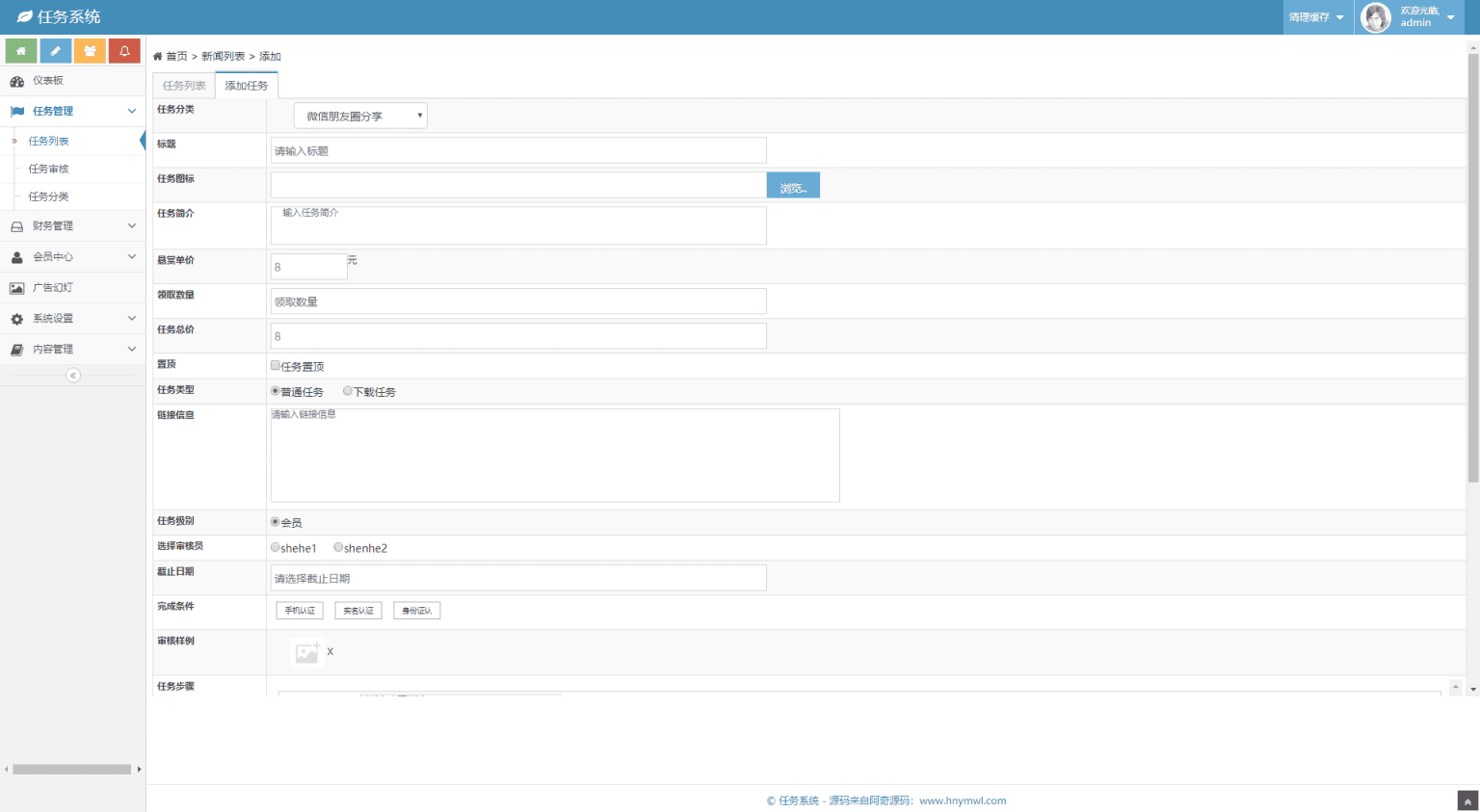Click the horizontal scrollbar in the sidebar
Screen dimensions: 1480x812
tap(72, 770)
